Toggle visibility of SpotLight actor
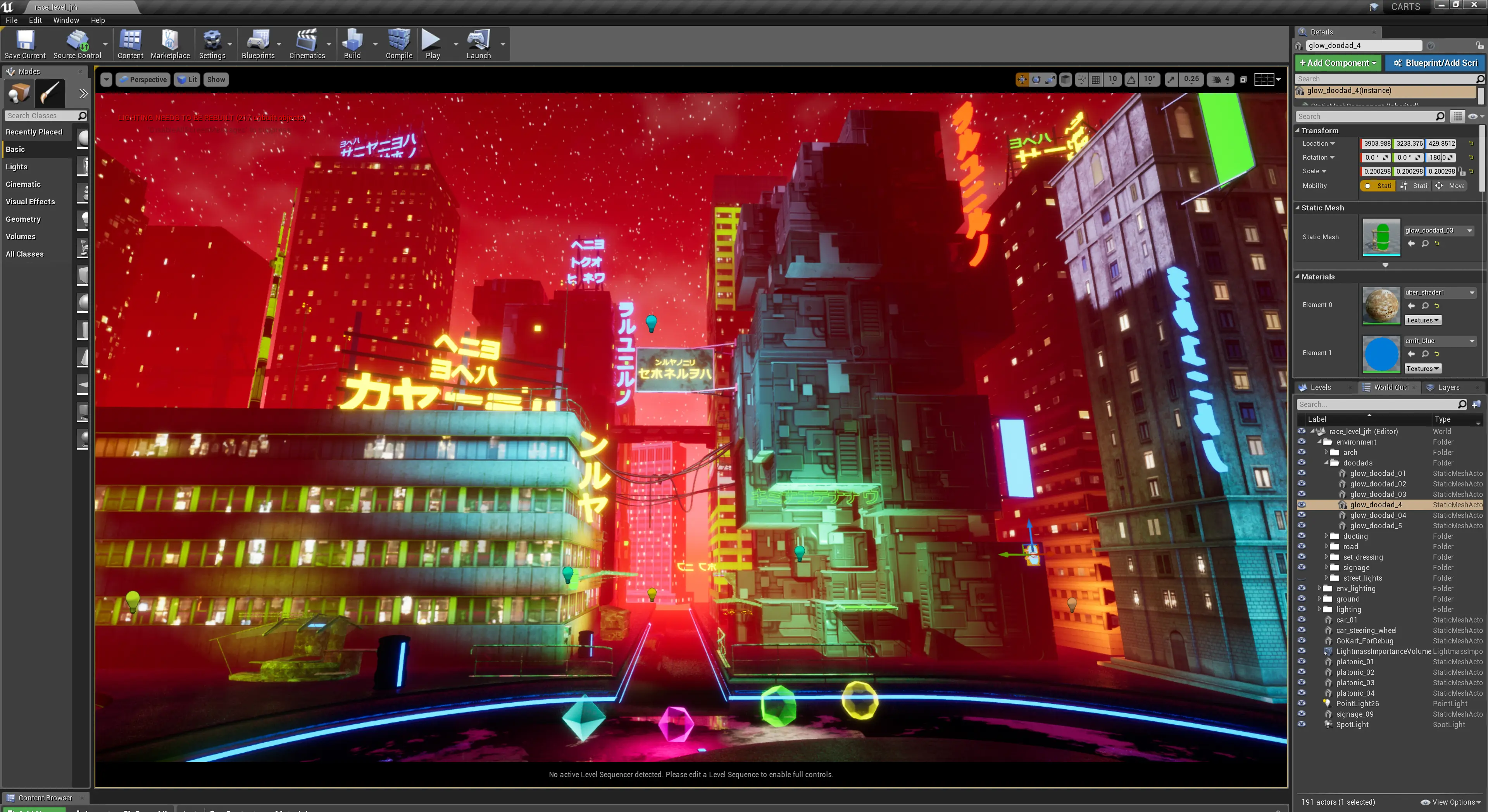 1302,724
